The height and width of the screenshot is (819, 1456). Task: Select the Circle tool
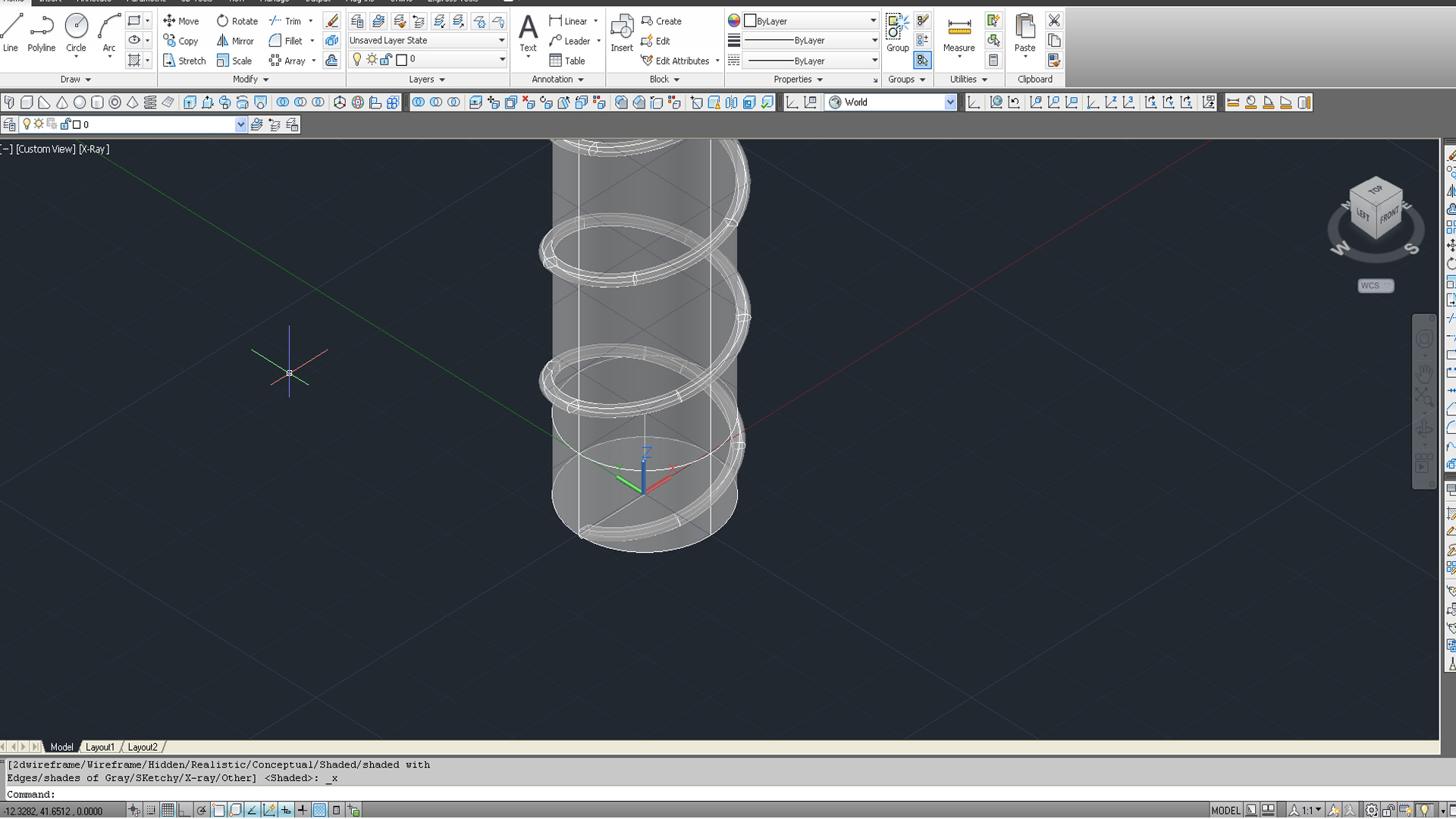76,33
